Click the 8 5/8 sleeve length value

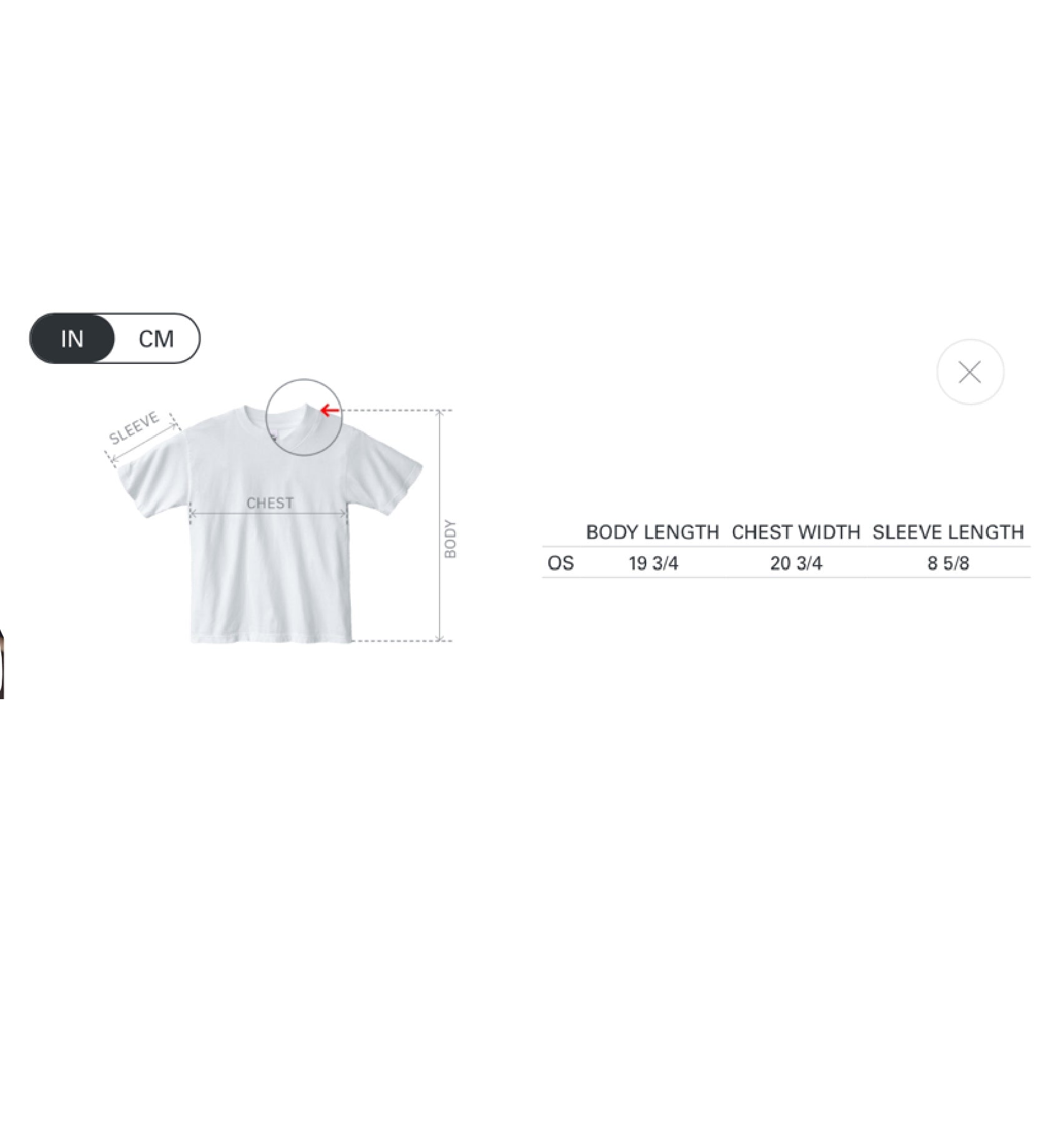click(948, 563)
